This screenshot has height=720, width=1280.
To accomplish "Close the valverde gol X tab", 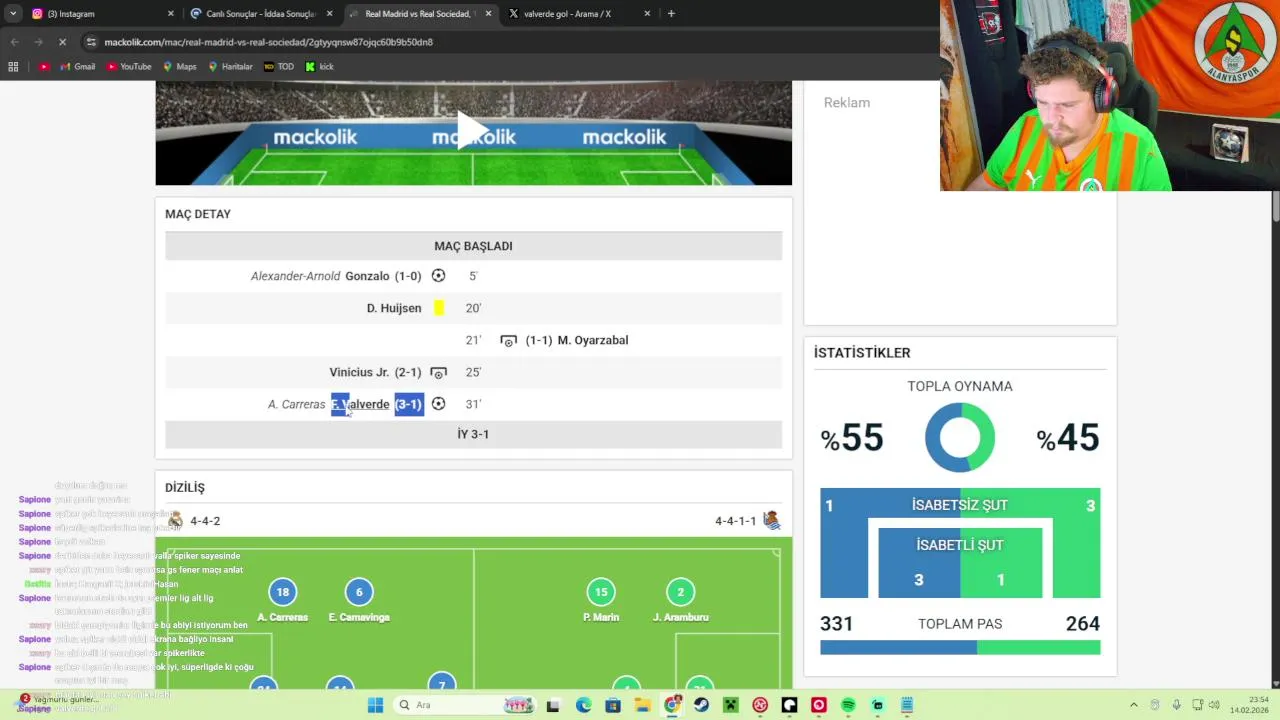I will coord(647,14).
